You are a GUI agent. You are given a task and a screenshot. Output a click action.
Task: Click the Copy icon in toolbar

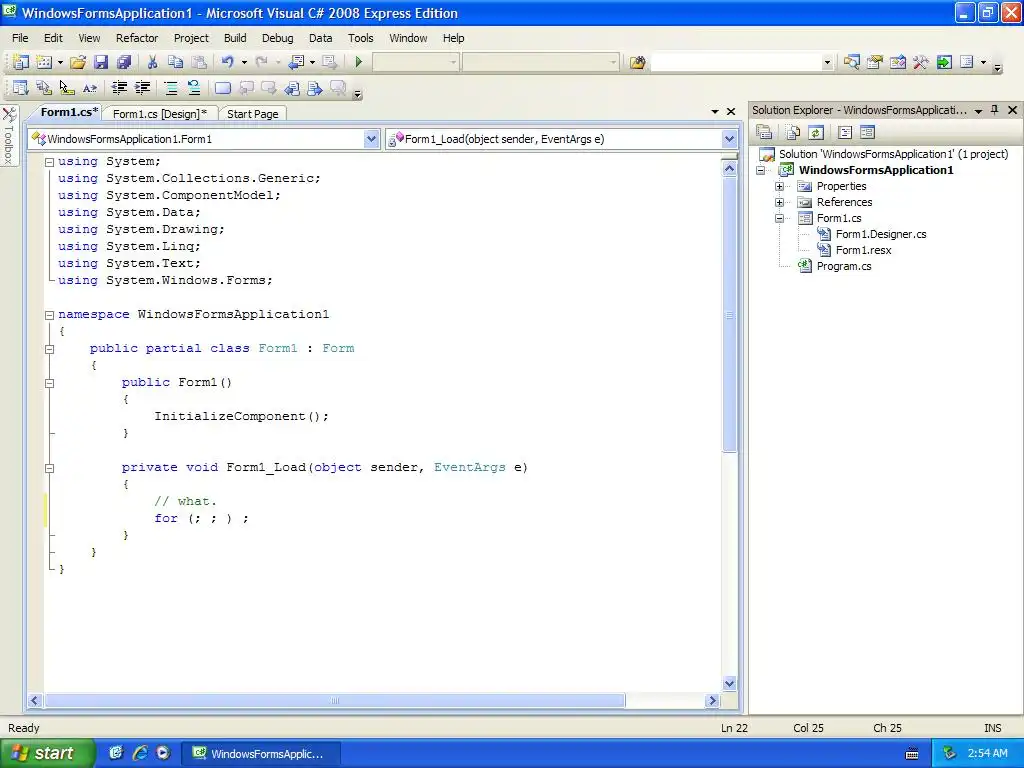click(175, 62)
